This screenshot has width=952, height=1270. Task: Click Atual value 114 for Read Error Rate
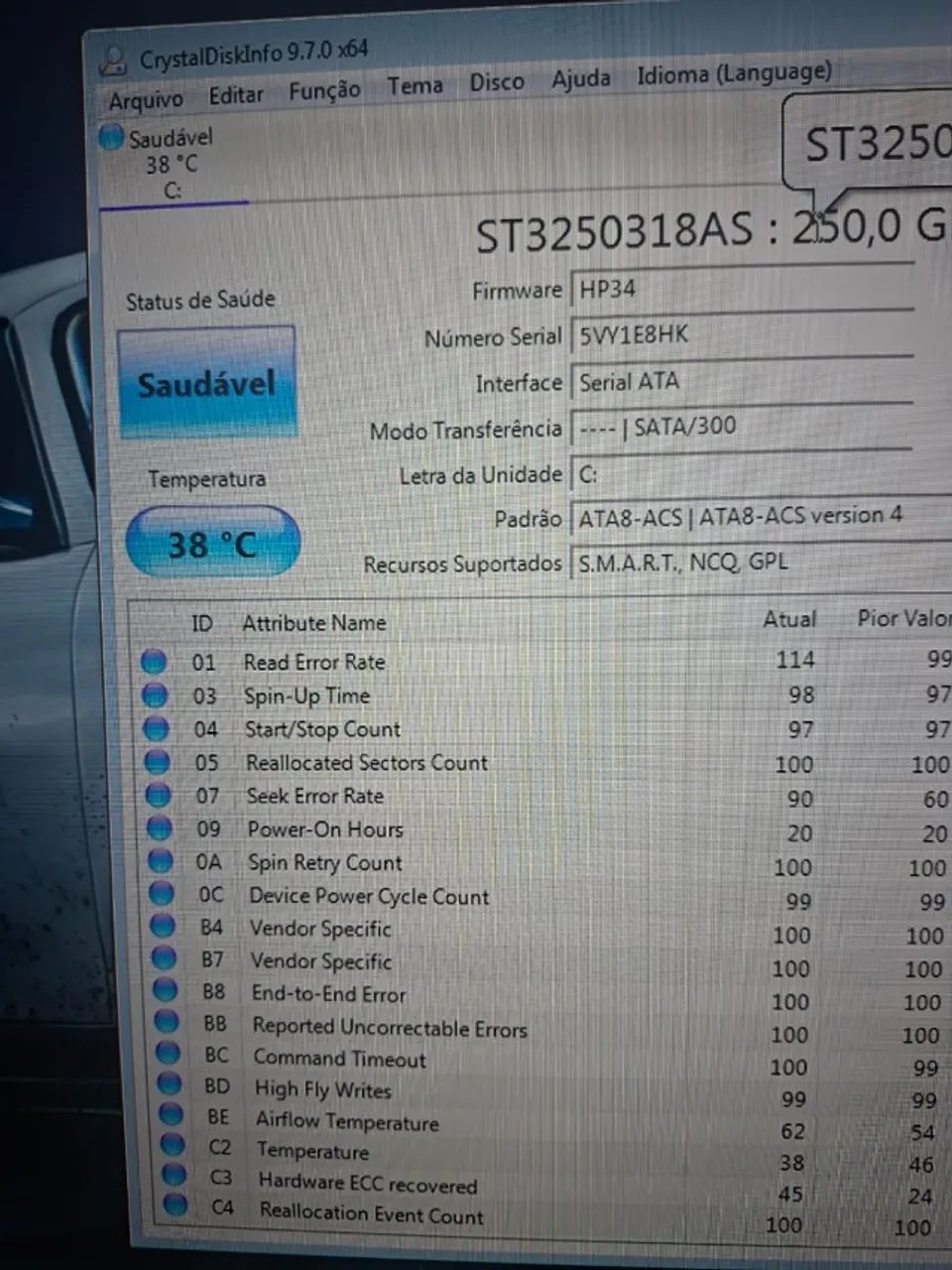click(x=795, y=659)
